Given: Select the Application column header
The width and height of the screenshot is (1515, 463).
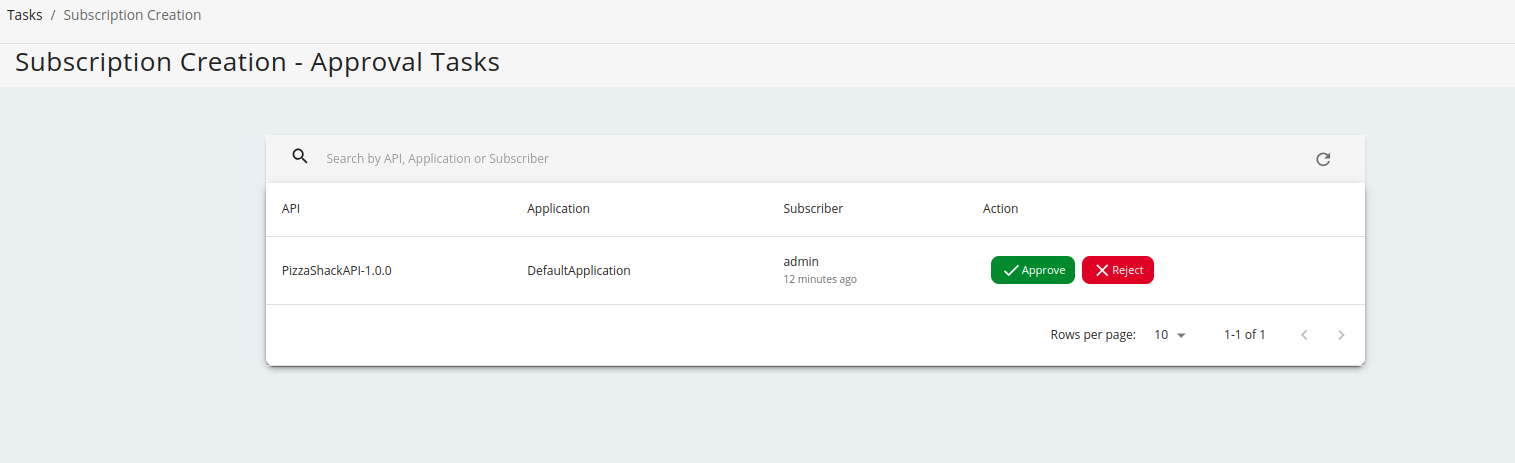Looking at the screenshot, I should click(x=558, y=209).
